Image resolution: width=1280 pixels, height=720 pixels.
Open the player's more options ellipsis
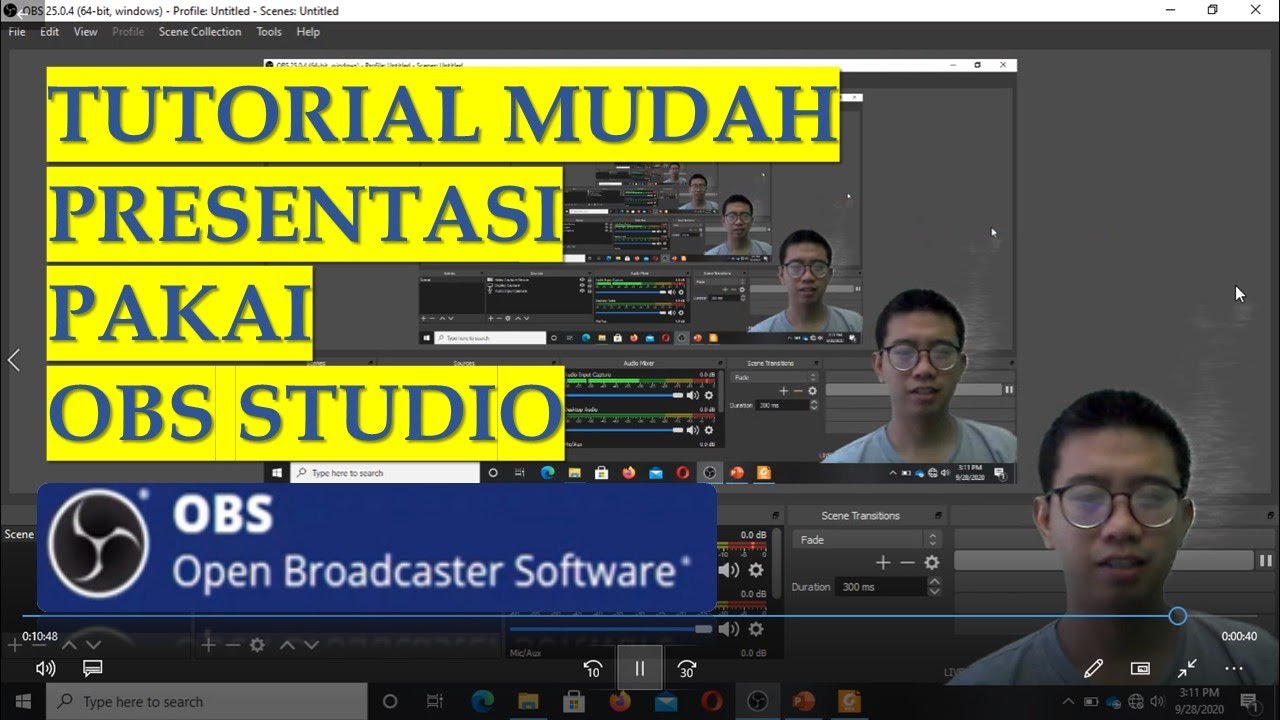tap(1234, 668)
